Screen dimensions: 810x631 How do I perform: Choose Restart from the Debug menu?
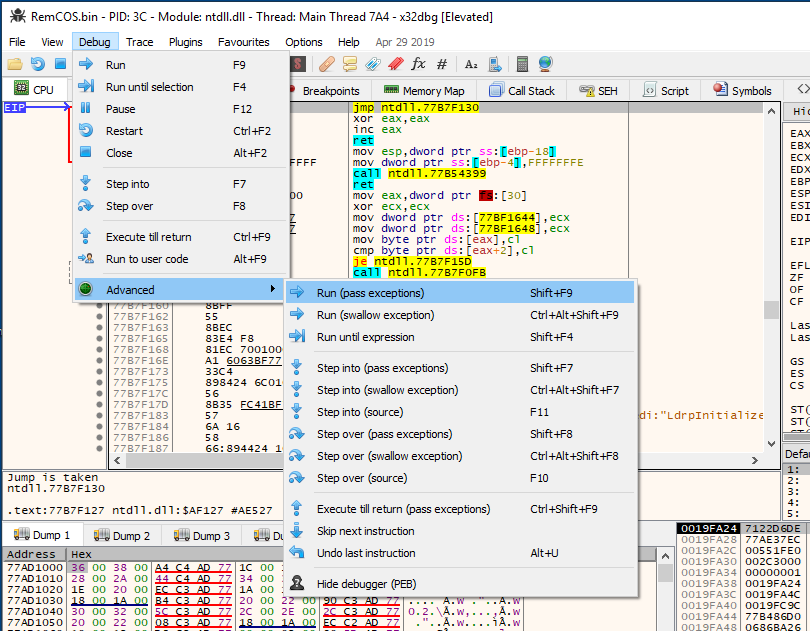[x=180, y=131]
